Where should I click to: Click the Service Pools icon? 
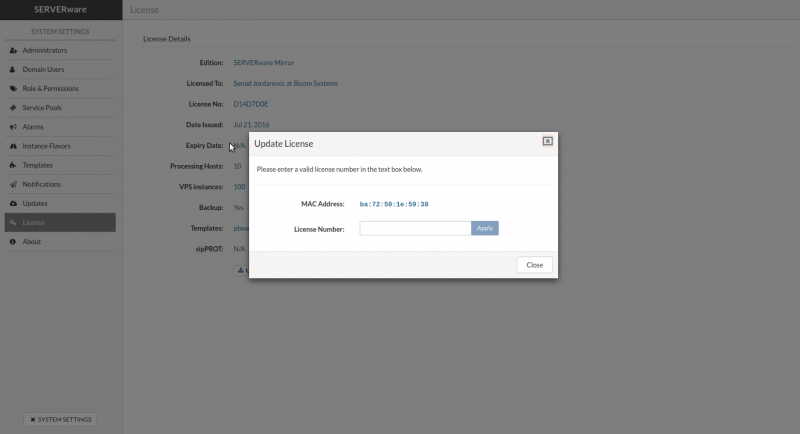pos(13,108)
